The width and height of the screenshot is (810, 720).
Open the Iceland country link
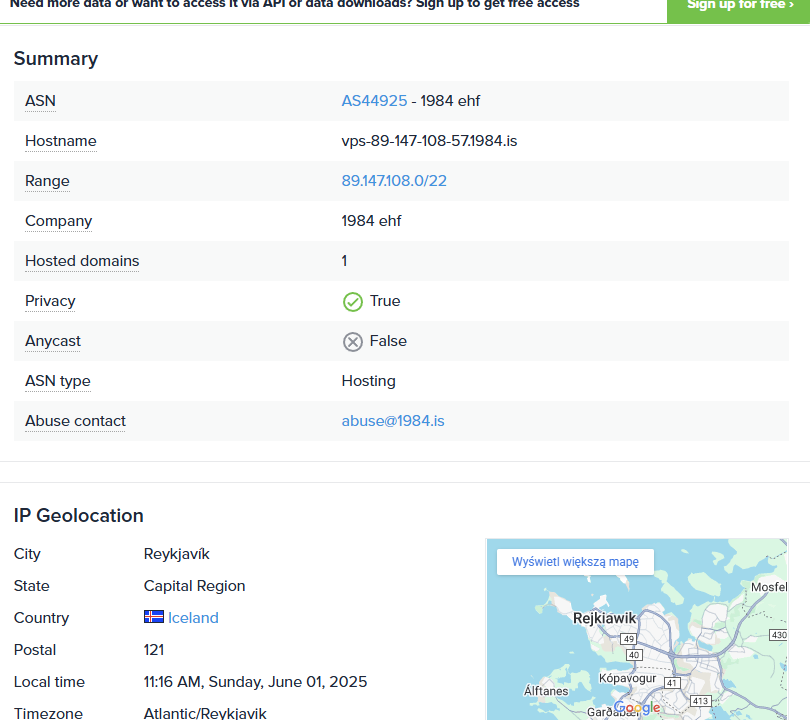point(193,618)
